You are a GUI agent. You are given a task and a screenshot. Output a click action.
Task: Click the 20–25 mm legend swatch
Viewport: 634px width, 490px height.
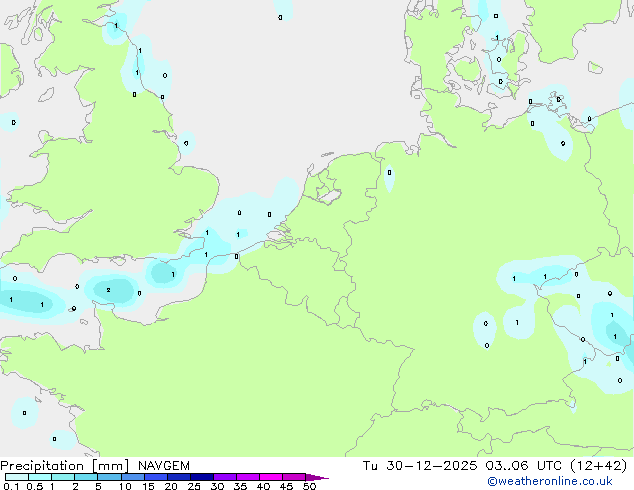pos(178,477)
